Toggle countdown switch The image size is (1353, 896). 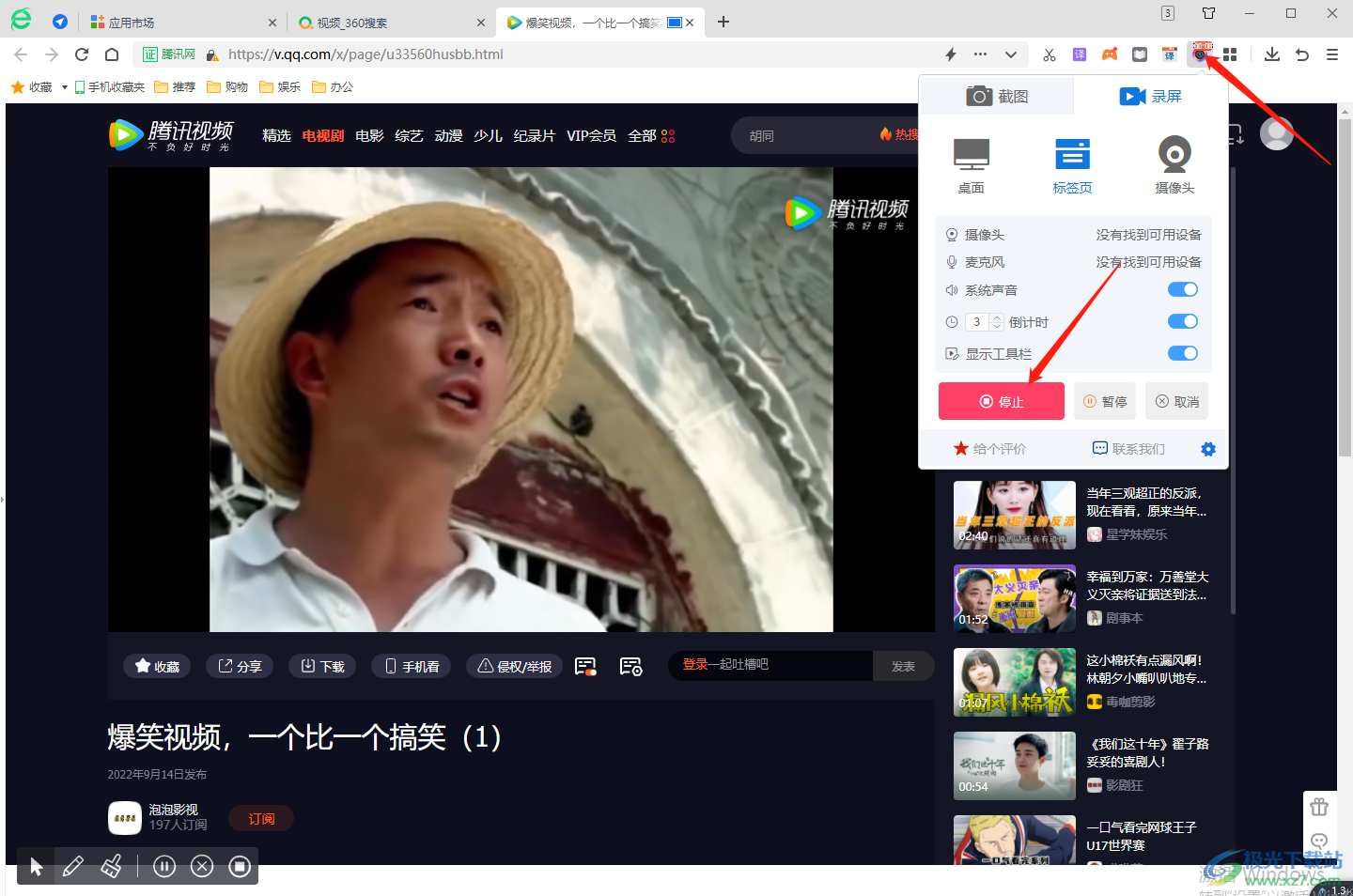[1183, 321]
